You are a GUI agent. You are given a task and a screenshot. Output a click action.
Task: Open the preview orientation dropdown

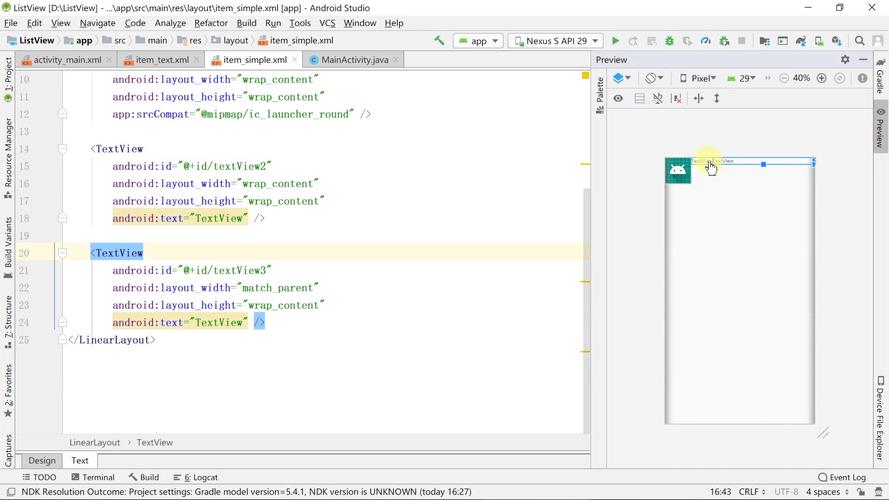(x=654, y=78)
